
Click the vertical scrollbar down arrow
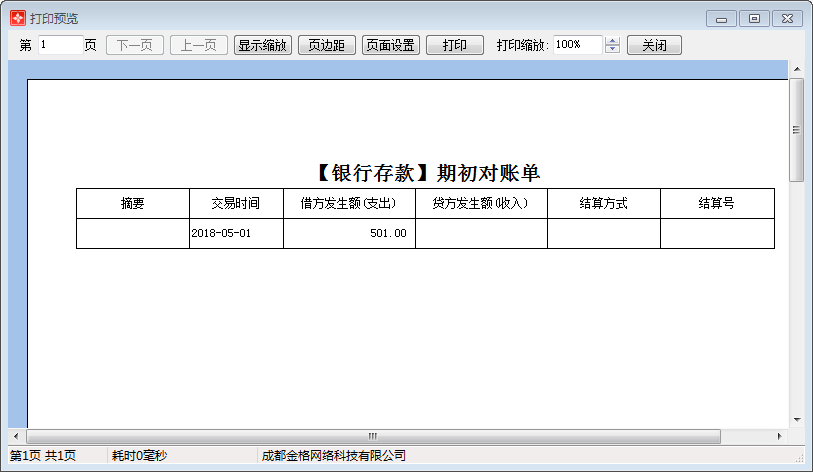pyautogui.click(x=796, y=419)
